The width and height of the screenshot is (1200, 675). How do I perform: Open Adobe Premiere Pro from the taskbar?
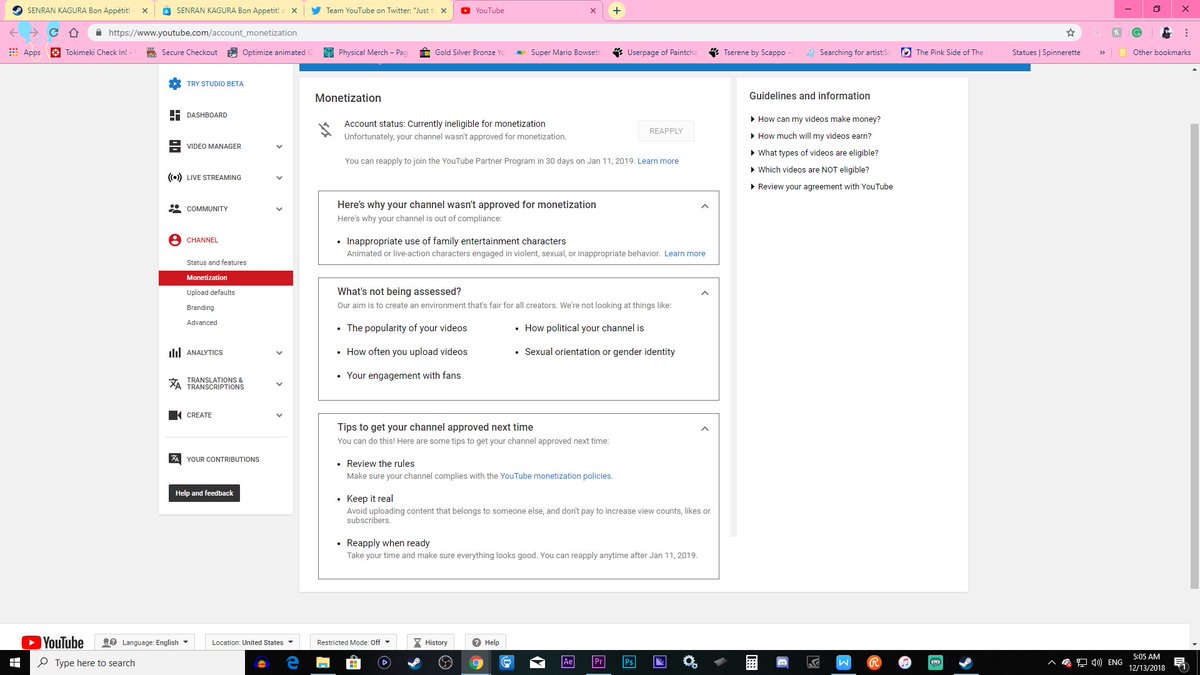(x=598, y=662)
